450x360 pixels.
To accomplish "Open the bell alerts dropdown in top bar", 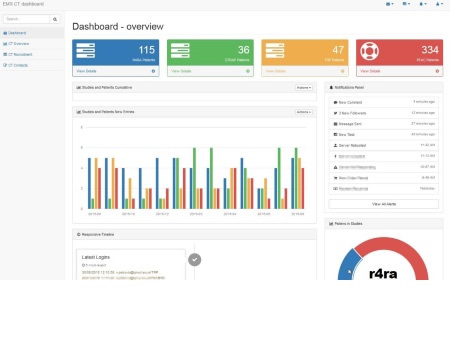I will point(423,4).
